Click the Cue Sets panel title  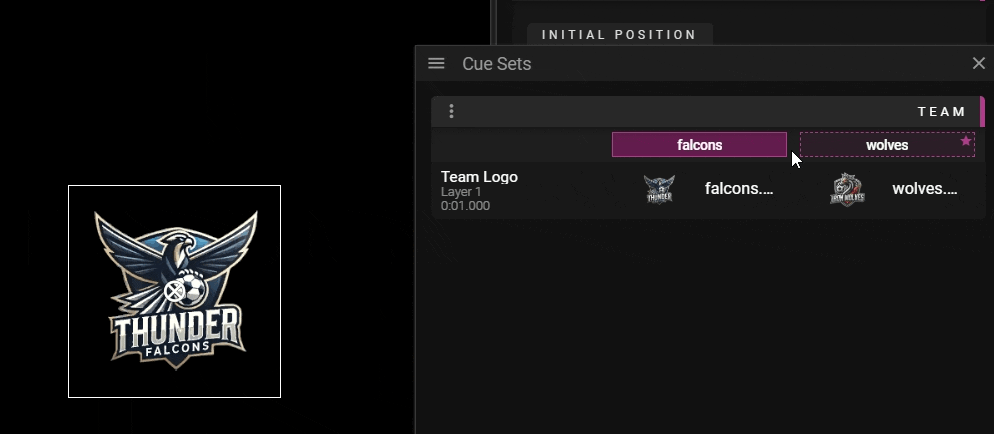click(x=496, y=64)
